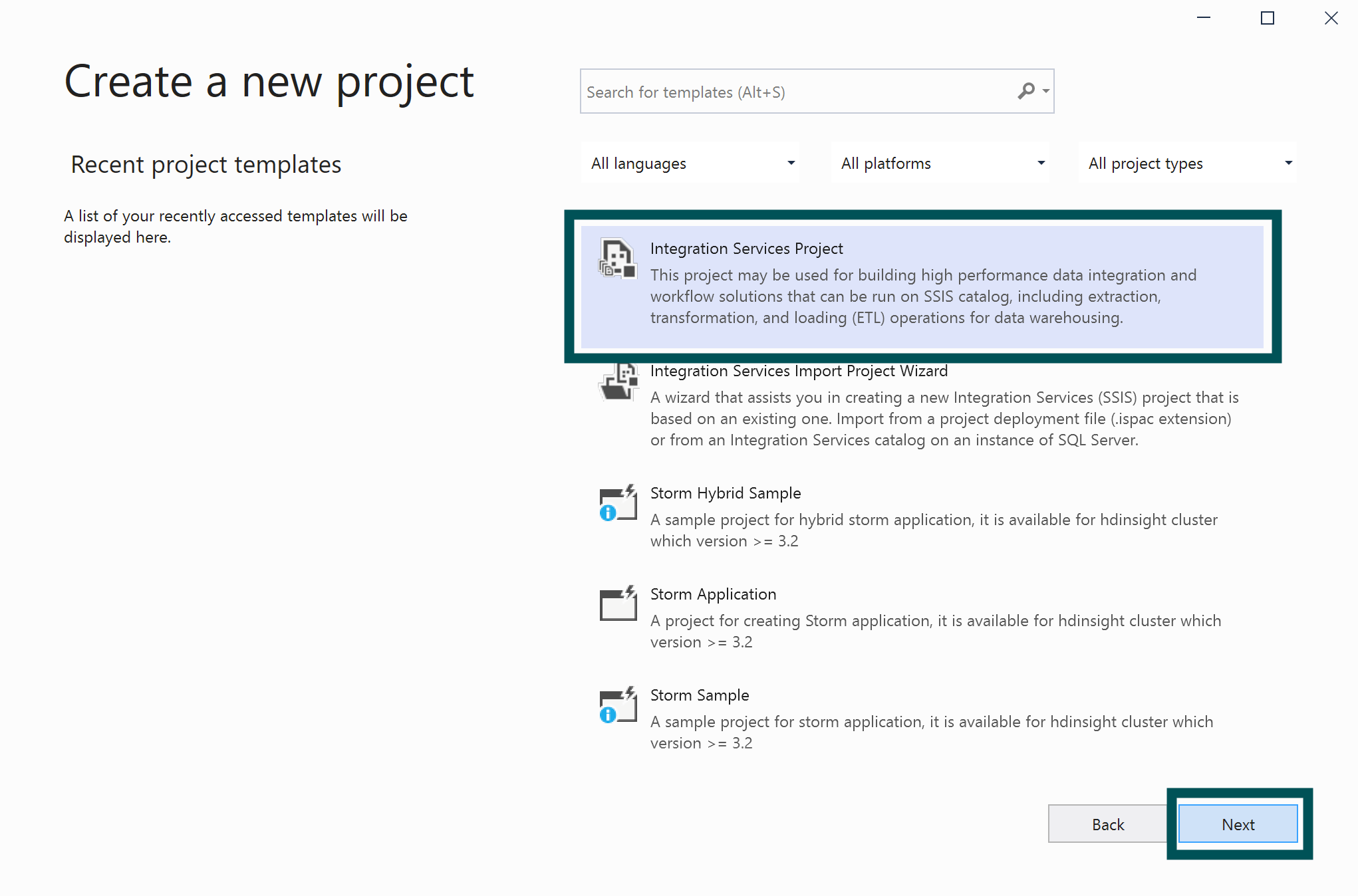Click the wizard description mentioning .ispac extension

(944, 419)
